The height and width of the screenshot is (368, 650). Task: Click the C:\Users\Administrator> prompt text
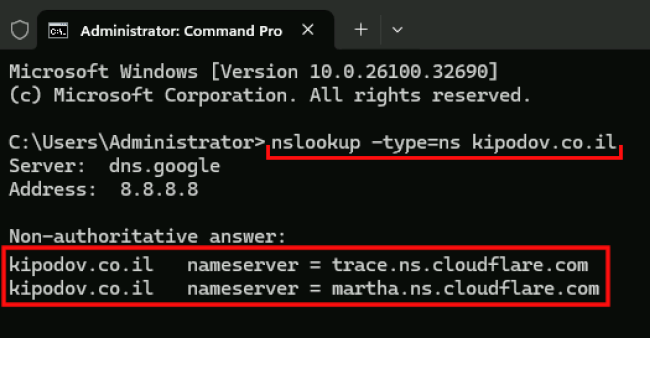[x=137, y=143]
